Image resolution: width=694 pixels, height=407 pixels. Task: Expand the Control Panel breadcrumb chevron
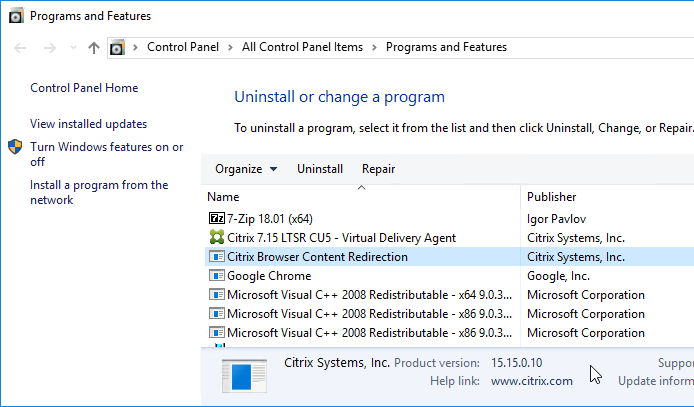coord(230,47)
